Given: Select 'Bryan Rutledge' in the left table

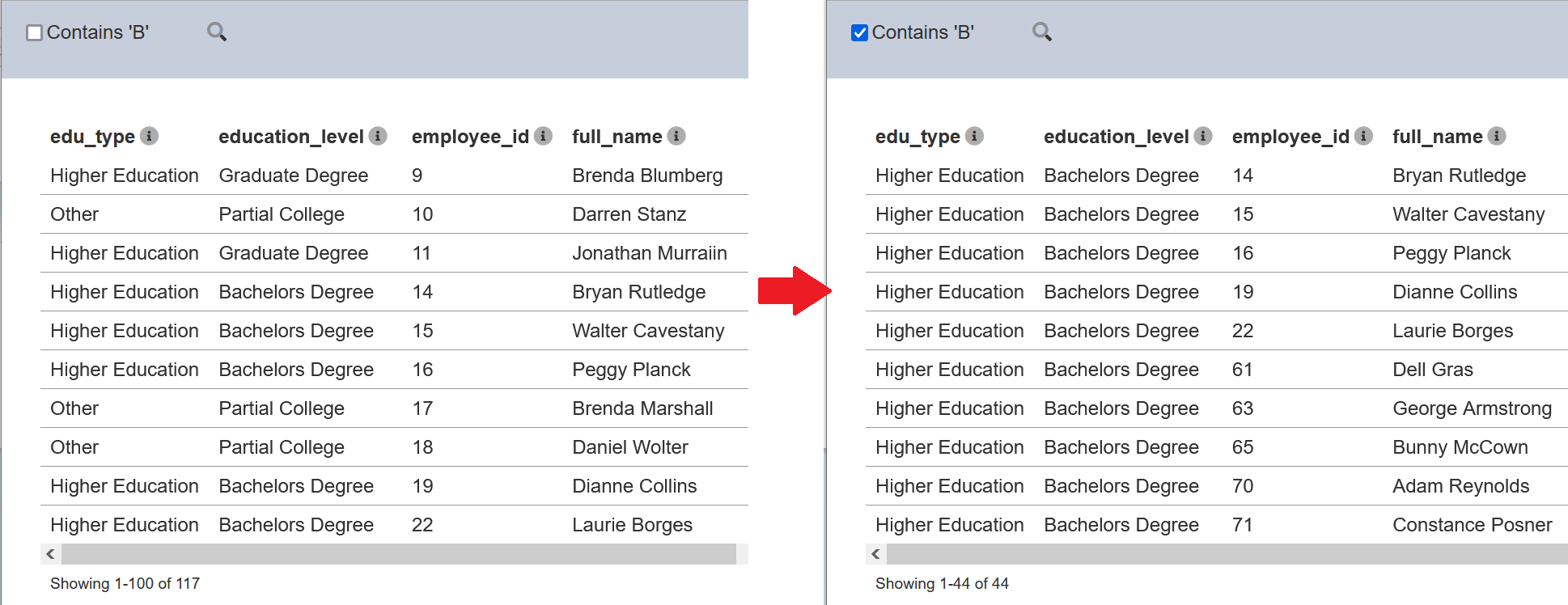Looking at the screenshot, I should point(638,292).
